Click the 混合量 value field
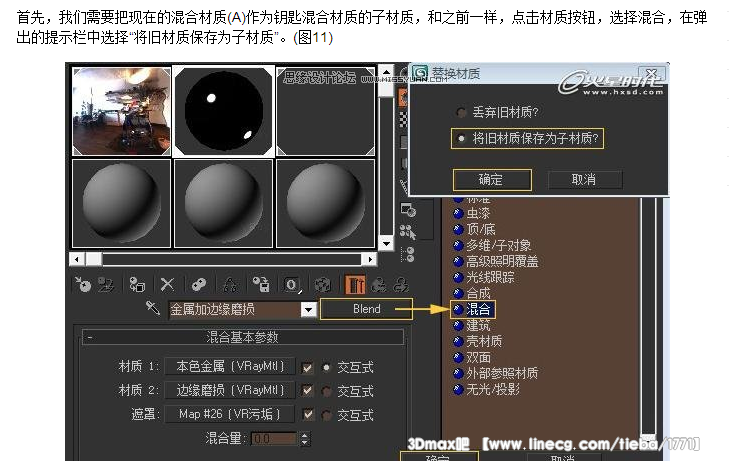The image size is (729, 461). 274,438
